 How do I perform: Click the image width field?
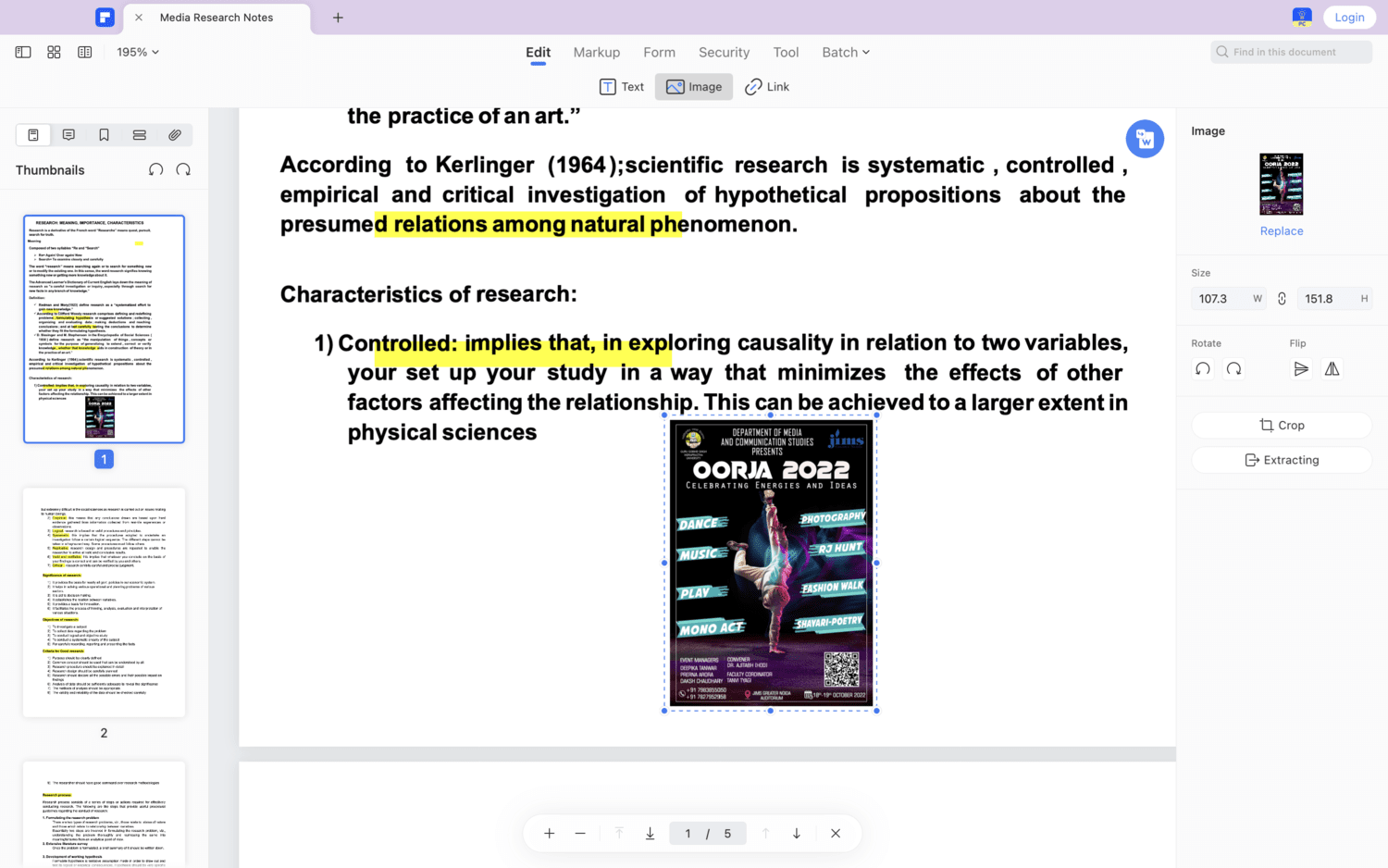[1220, 299]
